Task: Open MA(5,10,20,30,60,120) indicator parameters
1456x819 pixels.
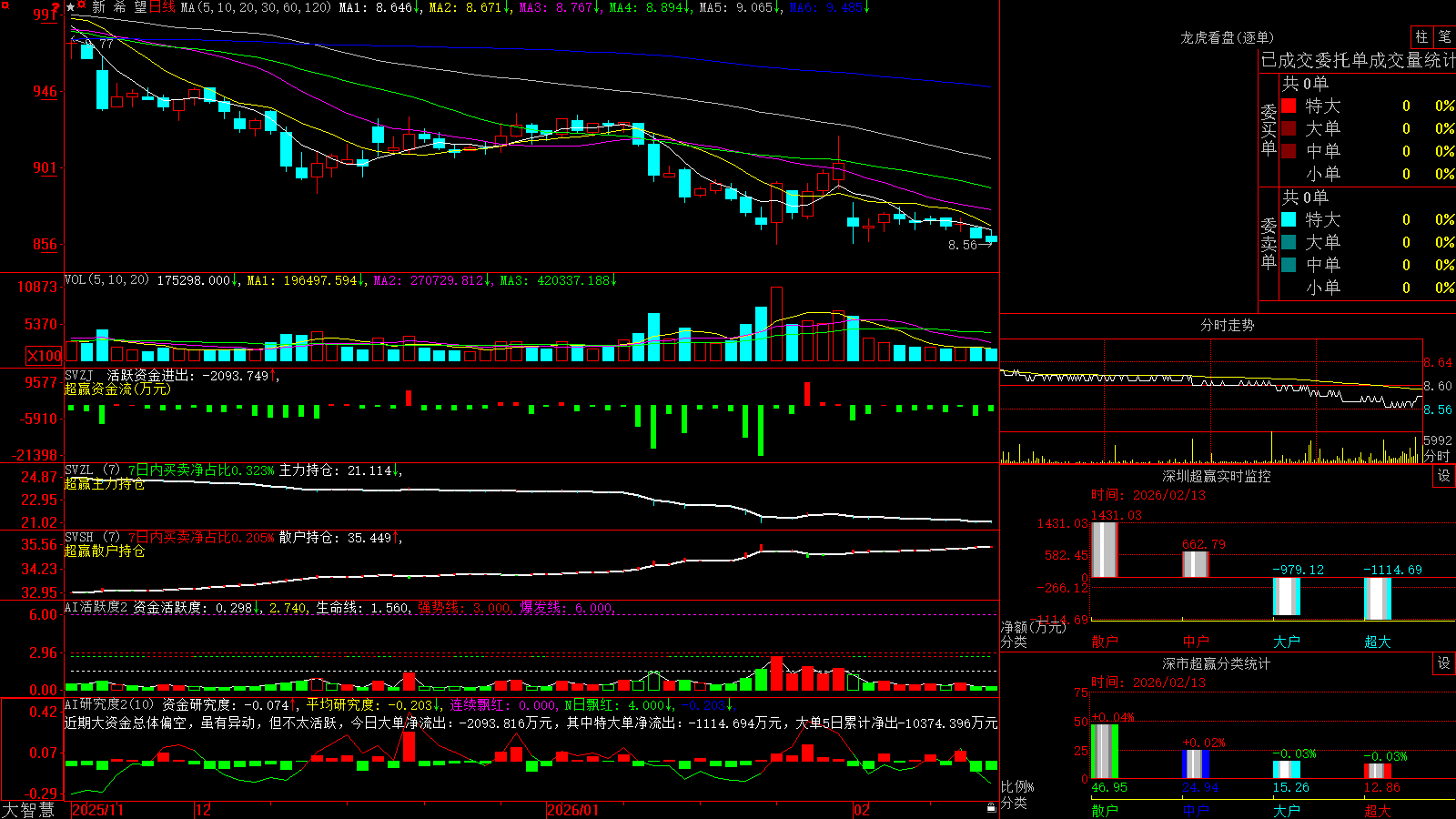Action: coord(257,7)
